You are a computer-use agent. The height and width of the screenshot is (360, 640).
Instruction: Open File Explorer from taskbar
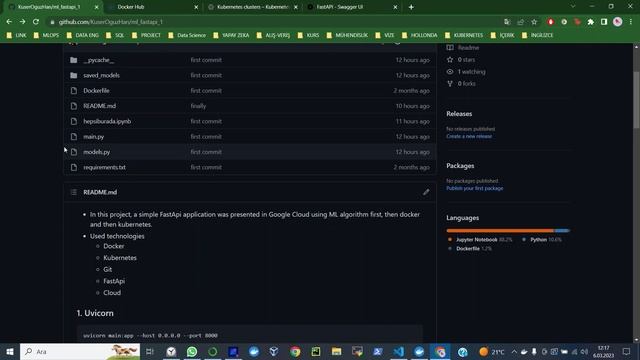336,351
